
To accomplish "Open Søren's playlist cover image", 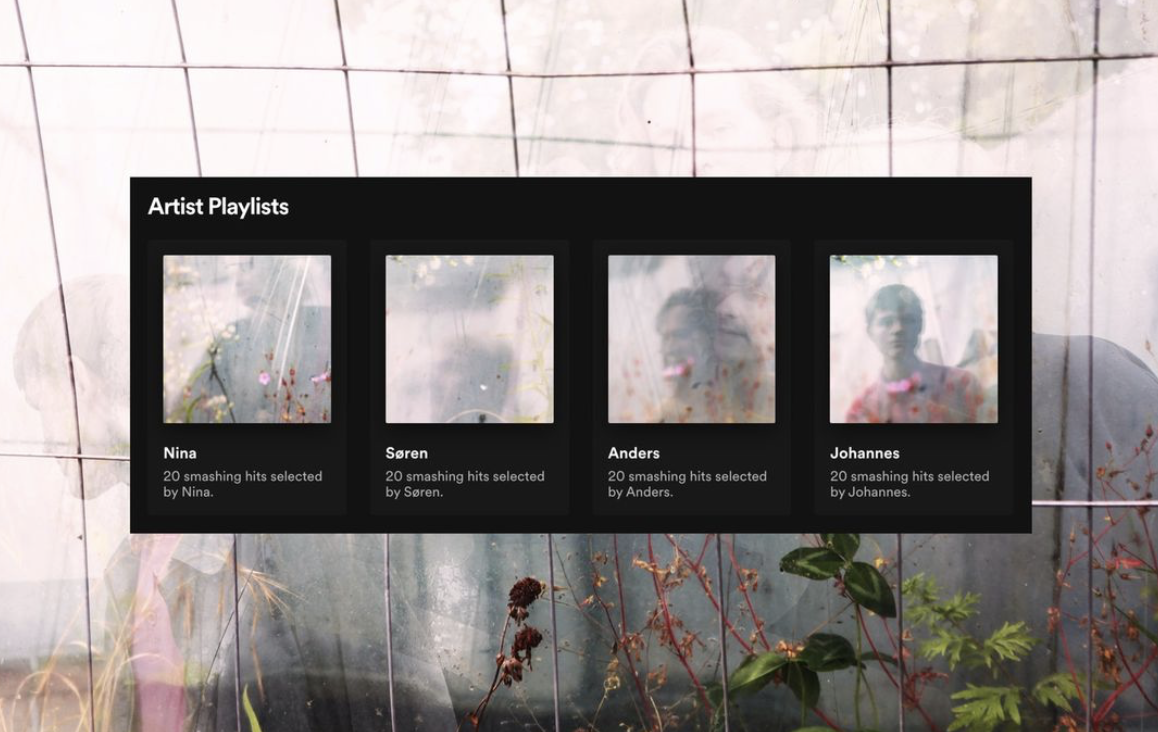I will [469, 339].
